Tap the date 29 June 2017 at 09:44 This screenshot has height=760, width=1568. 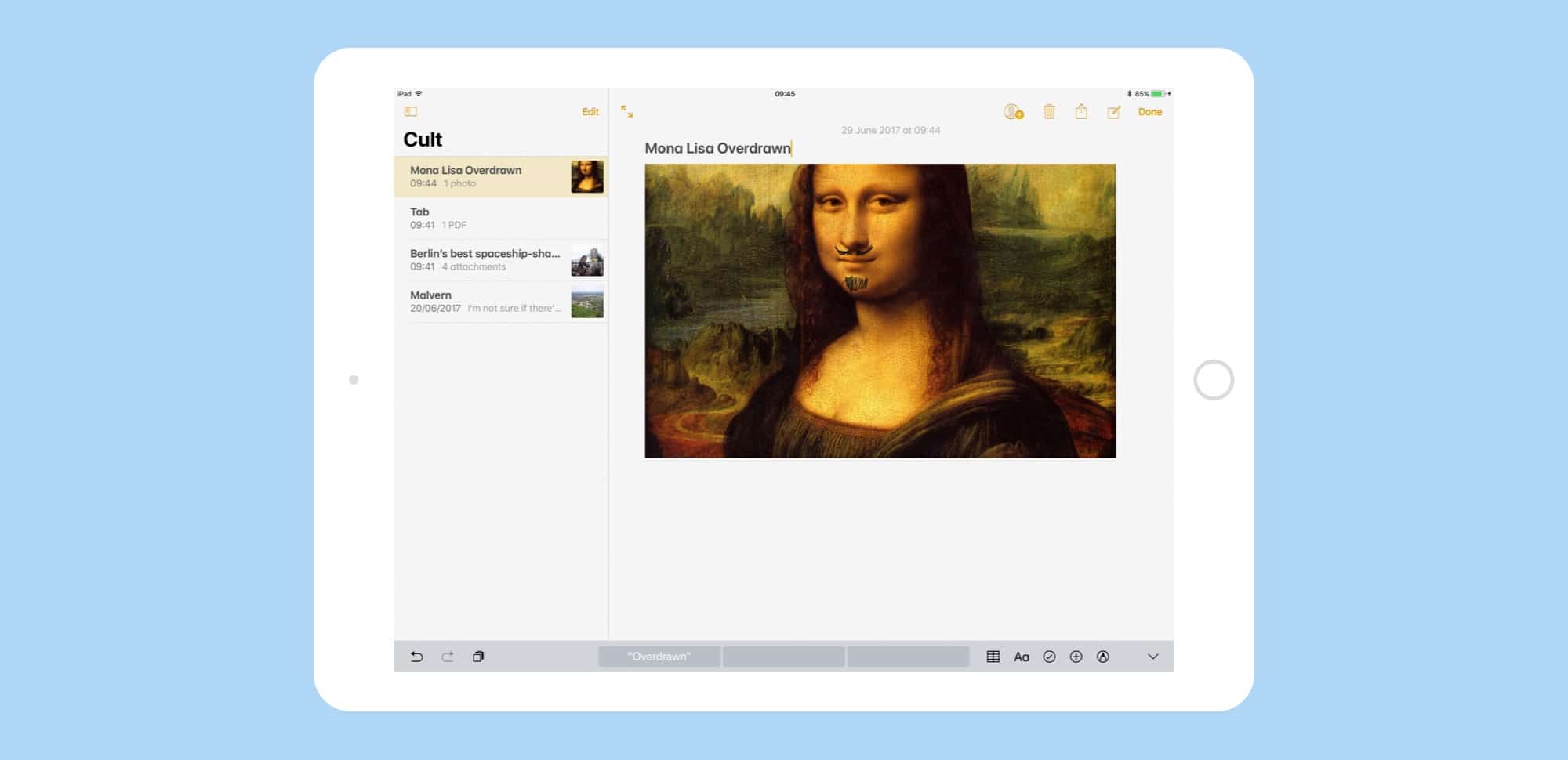891,130
